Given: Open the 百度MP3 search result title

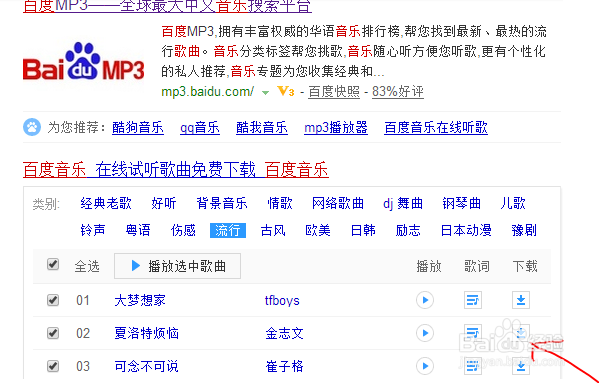Looking at the screenshot, I should tap(167, 6).
